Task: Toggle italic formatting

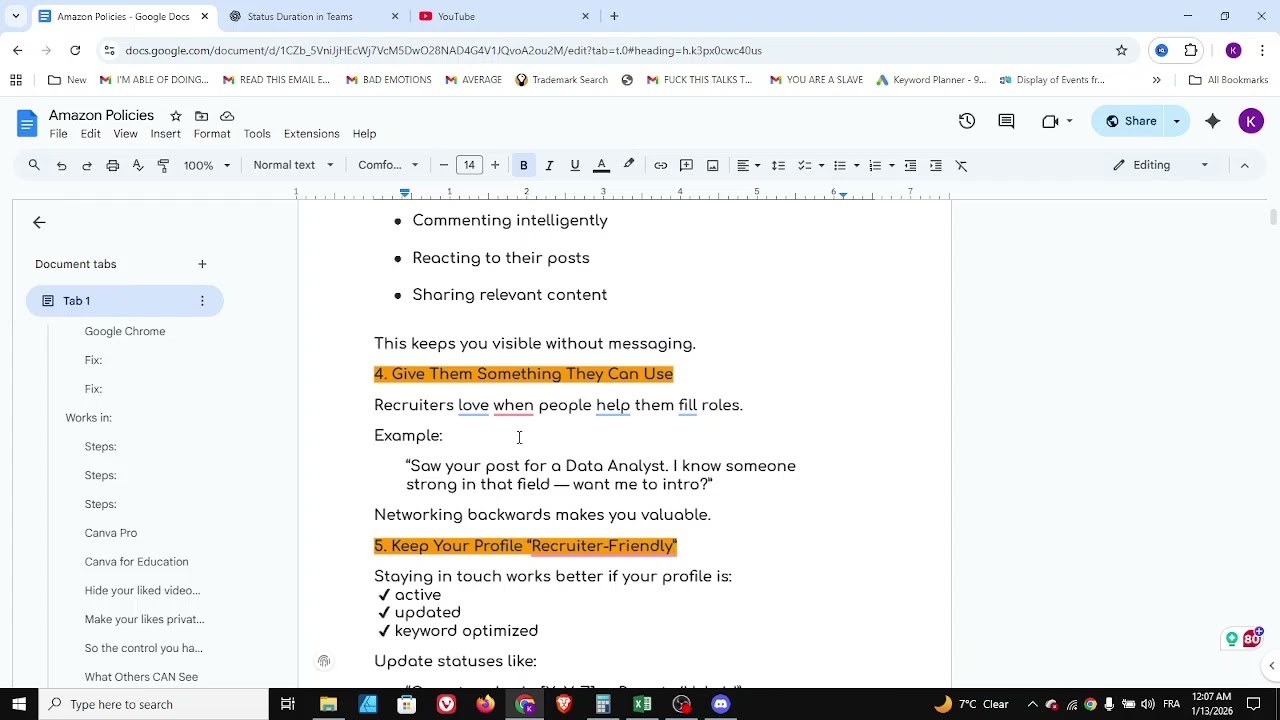Action: 549,165
